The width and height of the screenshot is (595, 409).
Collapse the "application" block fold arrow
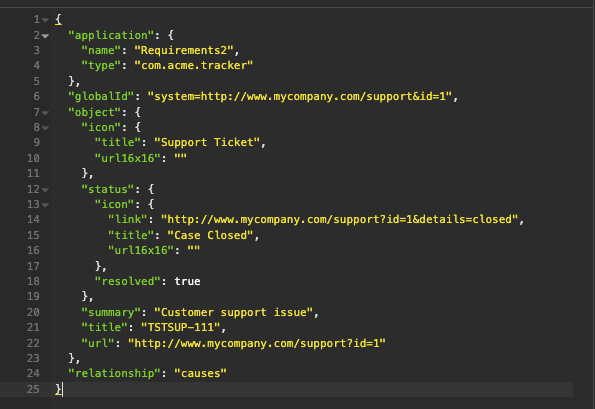click(45, 36)
